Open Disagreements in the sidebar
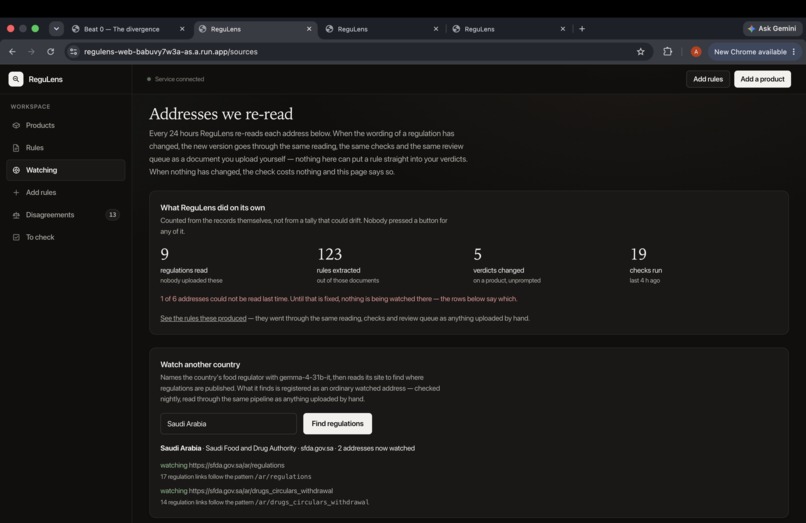 [x=66, y=215]
